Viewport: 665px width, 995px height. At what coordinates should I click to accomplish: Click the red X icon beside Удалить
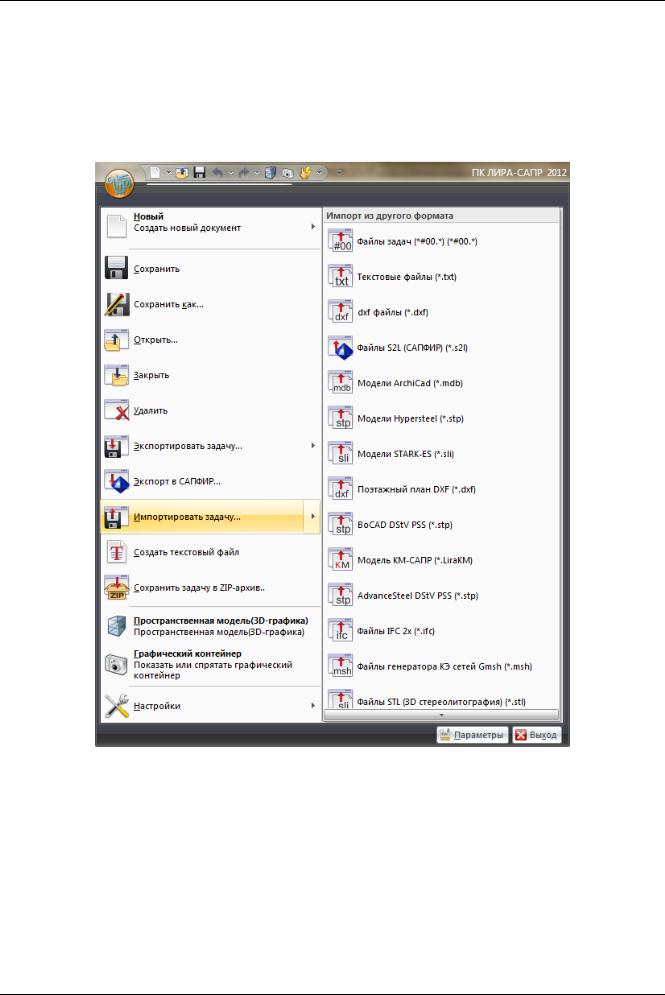(x=117, y=411)
